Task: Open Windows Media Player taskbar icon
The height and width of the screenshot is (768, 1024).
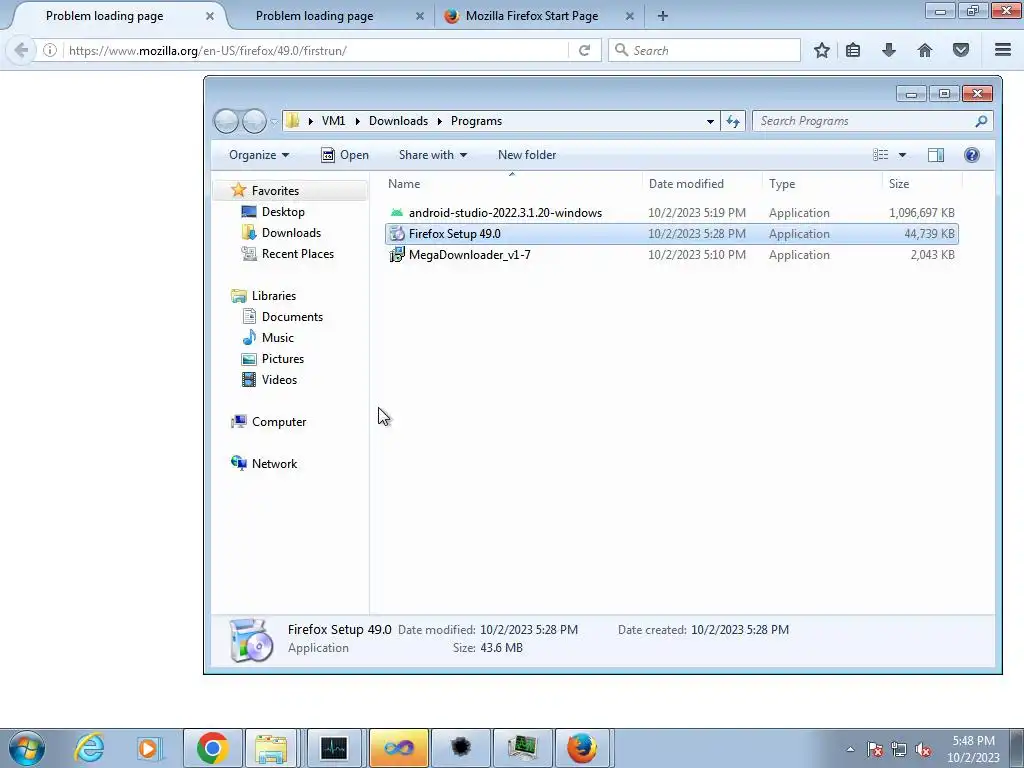Action: point(150,748)
